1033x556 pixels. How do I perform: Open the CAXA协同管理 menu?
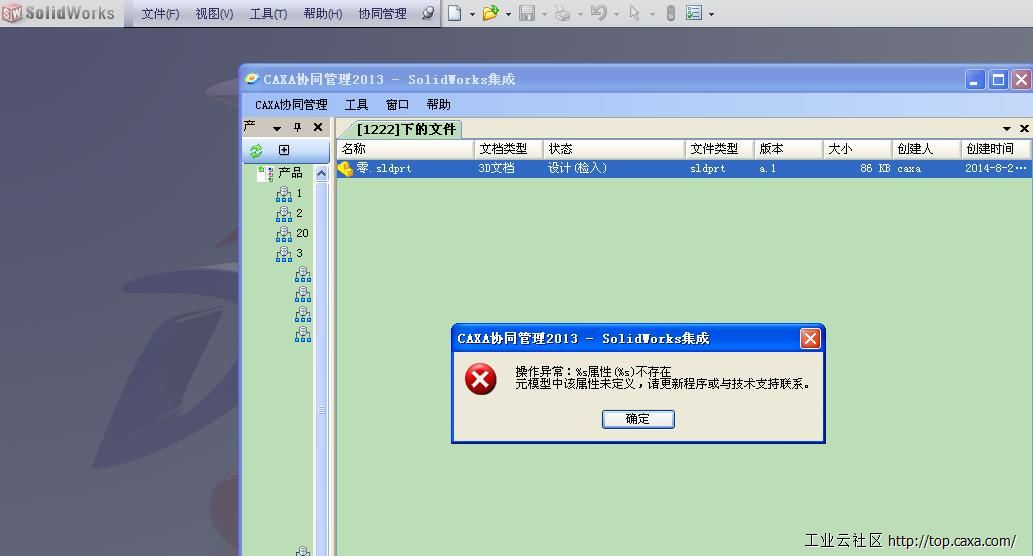coord(291,105)
